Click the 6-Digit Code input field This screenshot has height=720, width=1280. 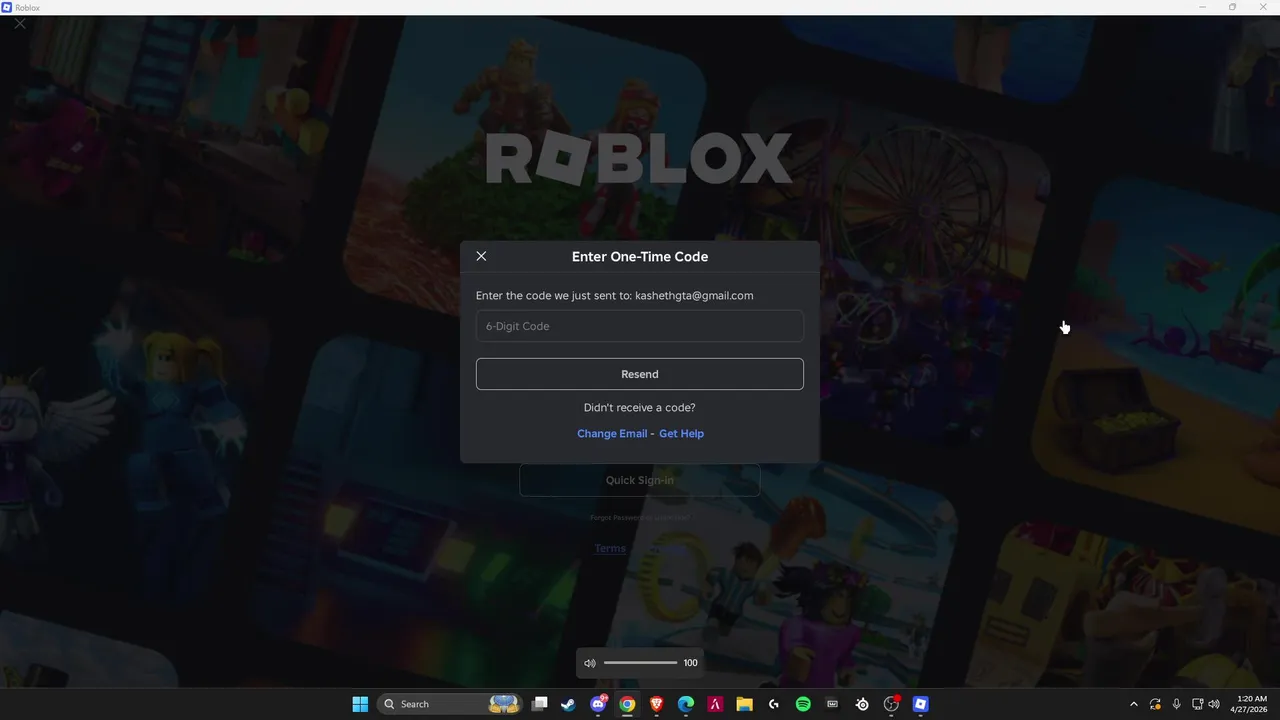pyautogui.click(x=640, y=326)
